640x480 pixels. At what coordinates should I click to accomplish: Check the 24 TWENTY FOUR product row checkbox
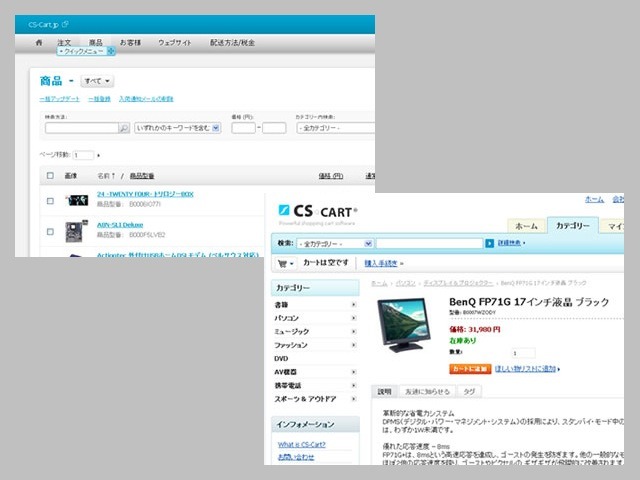[x=50, y=201]
